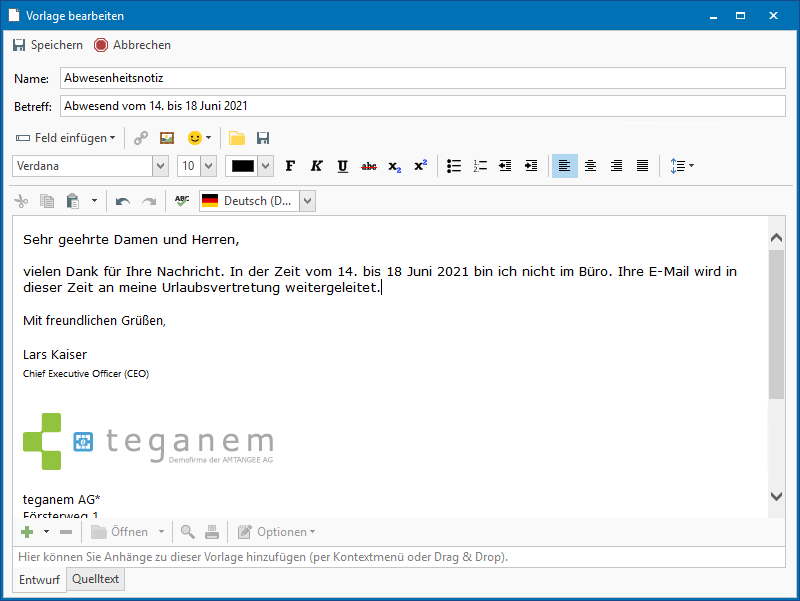Open the Deutsch language dropdown

click(x=307, y=201)
